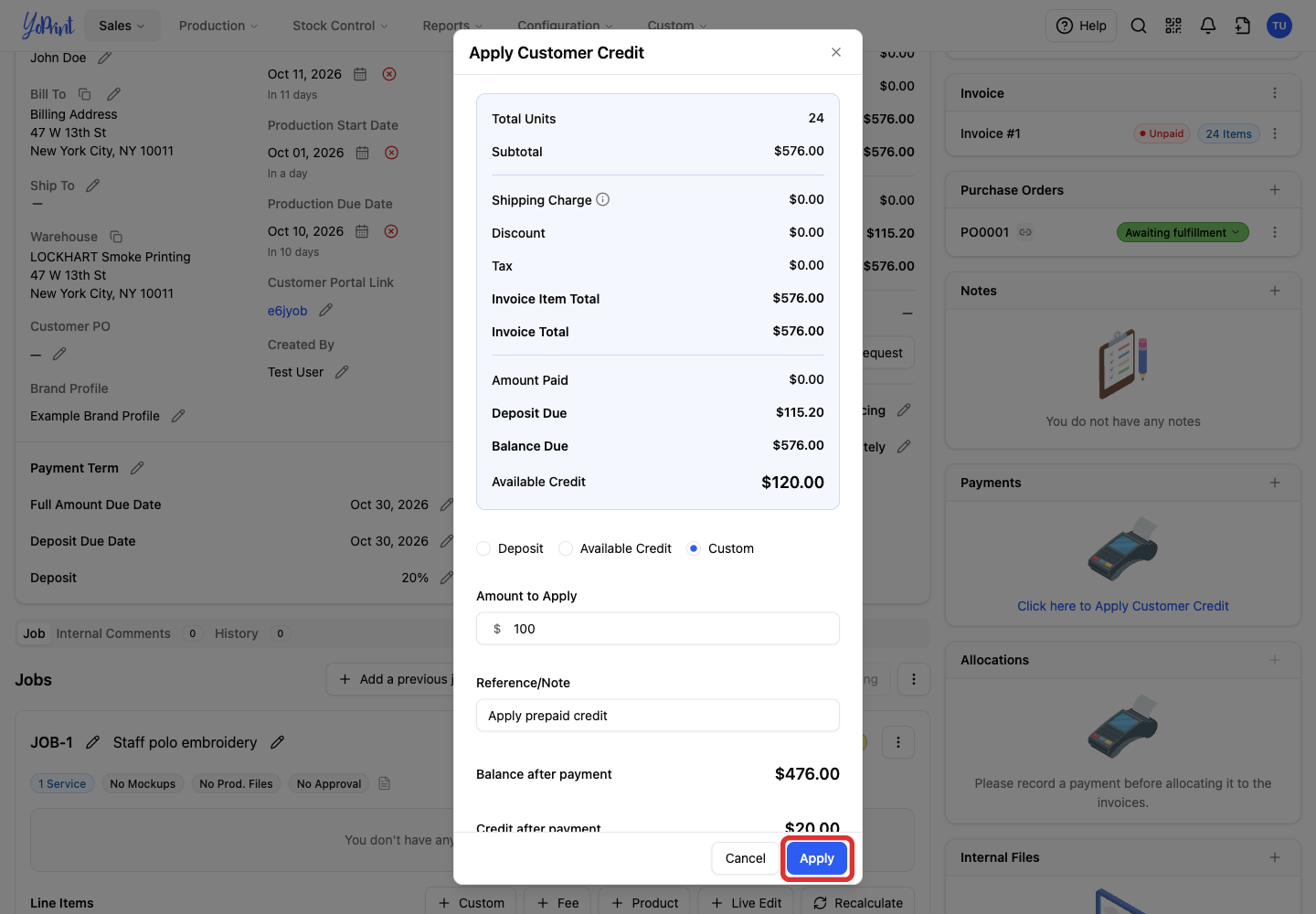Image resolution: width=1316 pixels, height=914 pixels.
Task: Select the Job tab
Action: click(34, 633)
